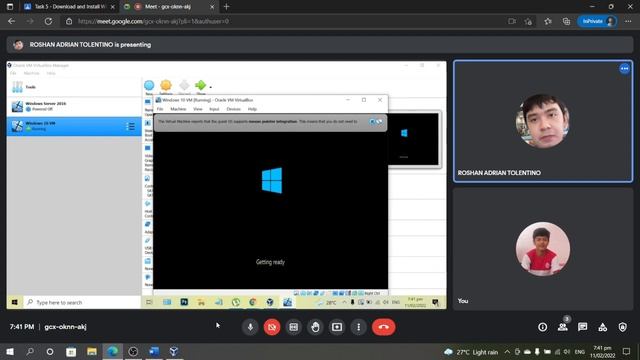Open Input menu of VM window
640x360 pixels.
[214, 109]
